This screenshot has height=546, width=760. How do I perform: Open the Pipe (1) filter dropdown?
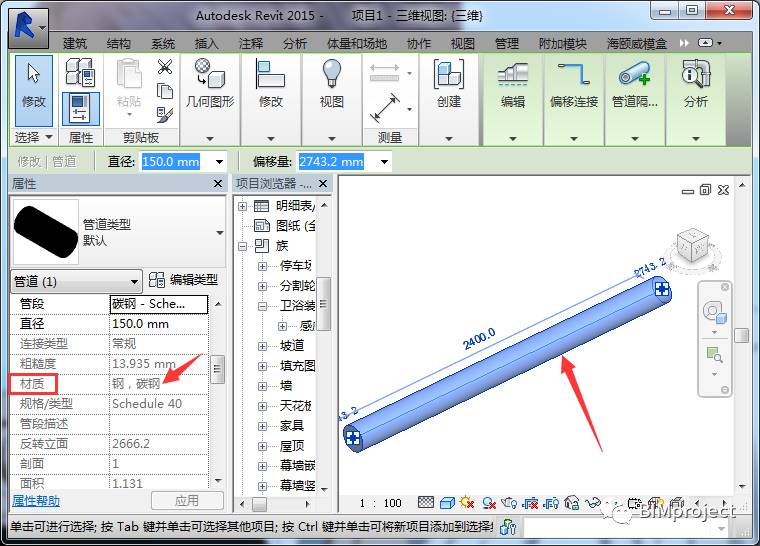[135, 281]
